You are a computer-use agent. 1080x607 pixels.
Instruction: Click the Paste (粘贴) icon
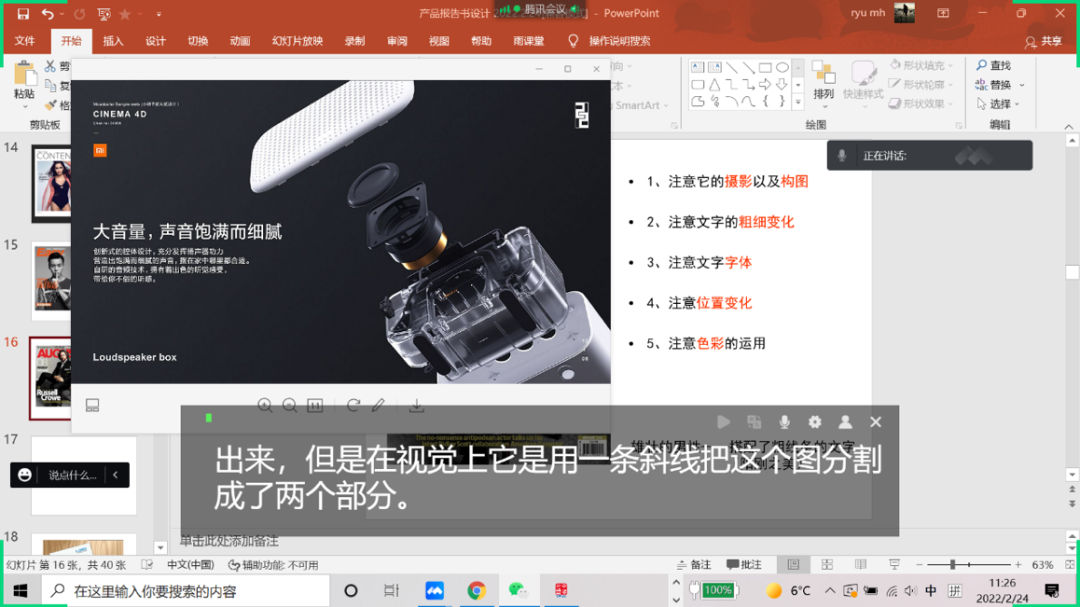24,80
